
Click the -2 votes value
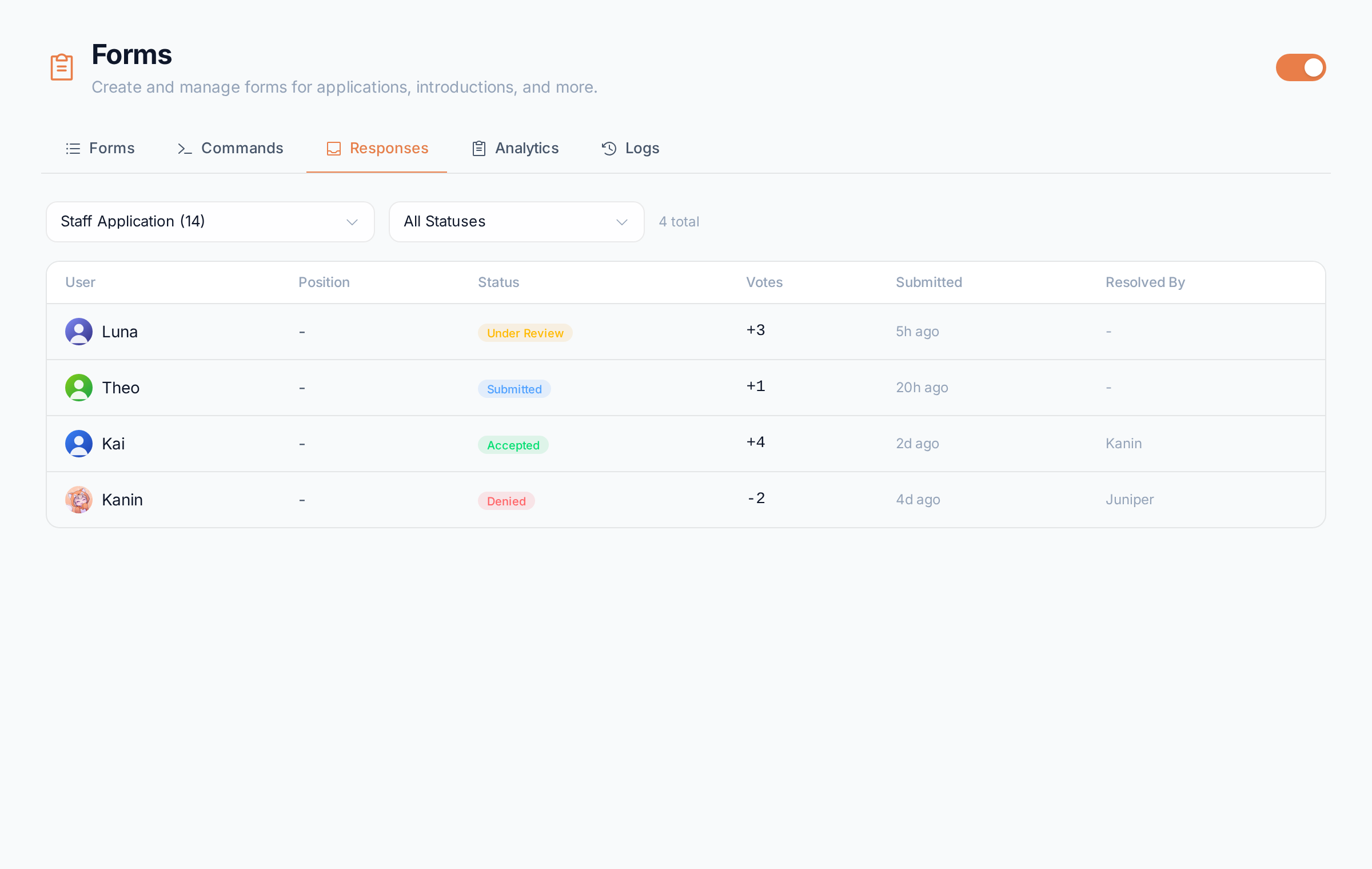coord(756,498)
